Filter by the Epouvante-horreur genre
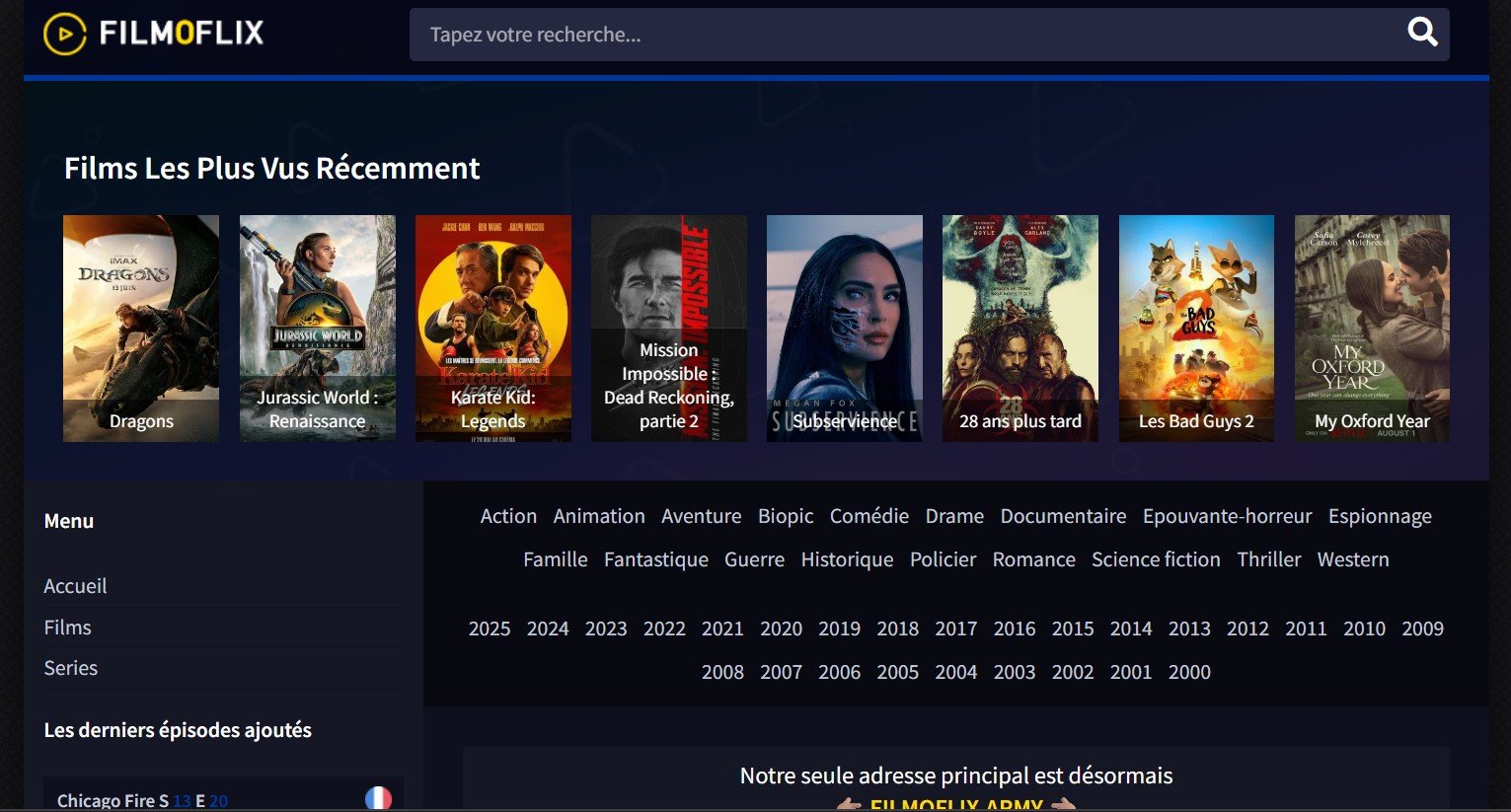This screenshot has width=1511, height=812. point(1228,516)
